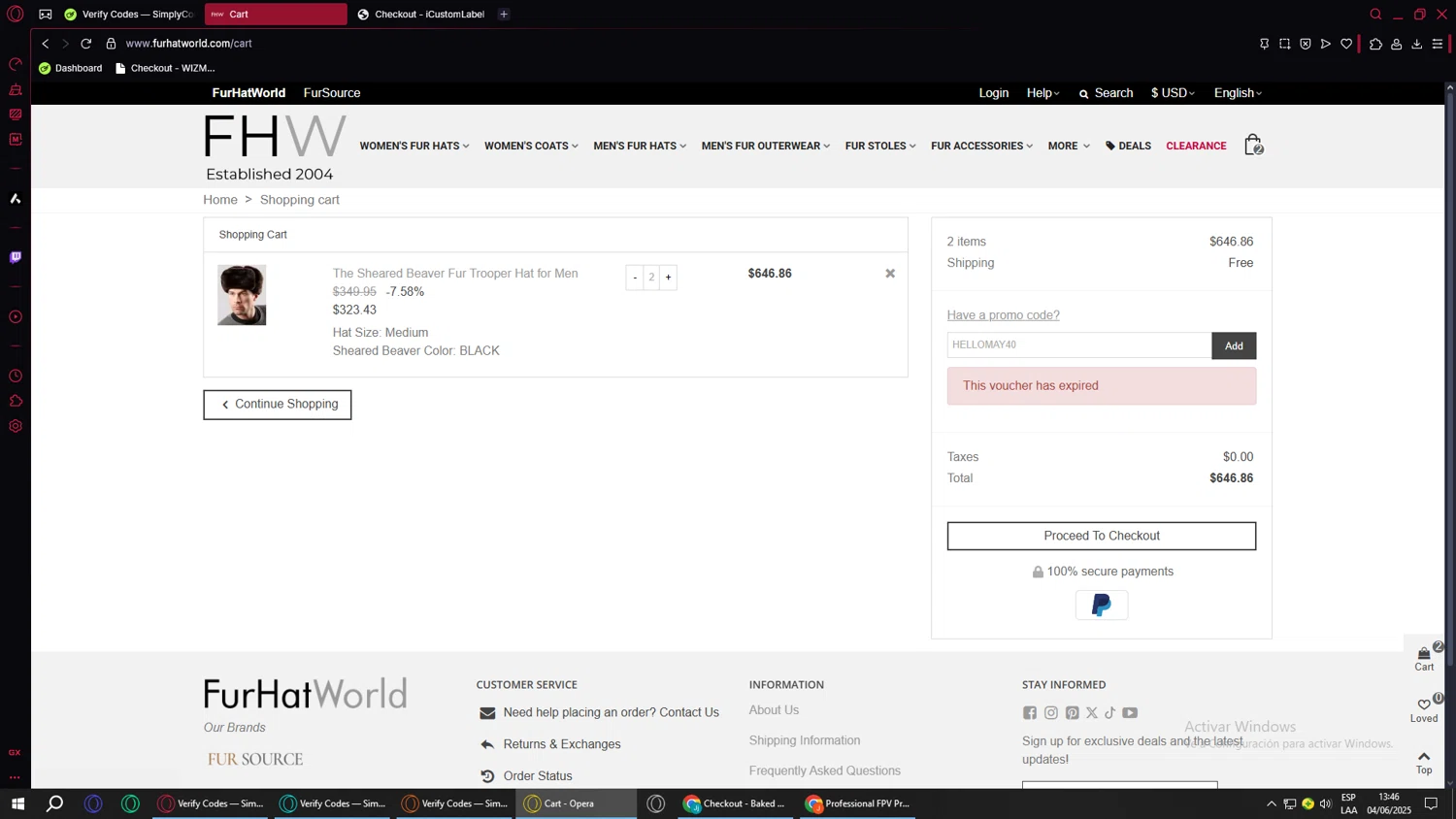Screen dimensions: 1456x819
Task: Open the Twitch sidebar icon
Action: point(16,257)
